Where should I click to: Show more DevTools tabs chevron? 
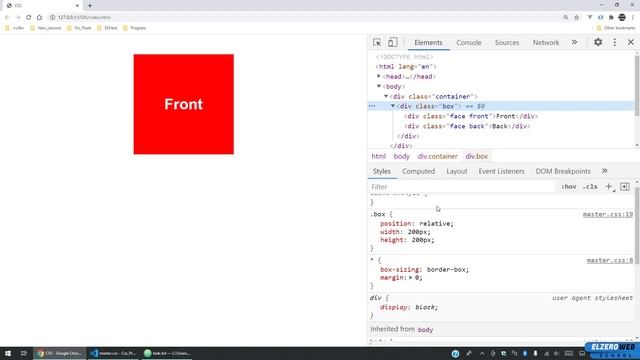point(574,42)
